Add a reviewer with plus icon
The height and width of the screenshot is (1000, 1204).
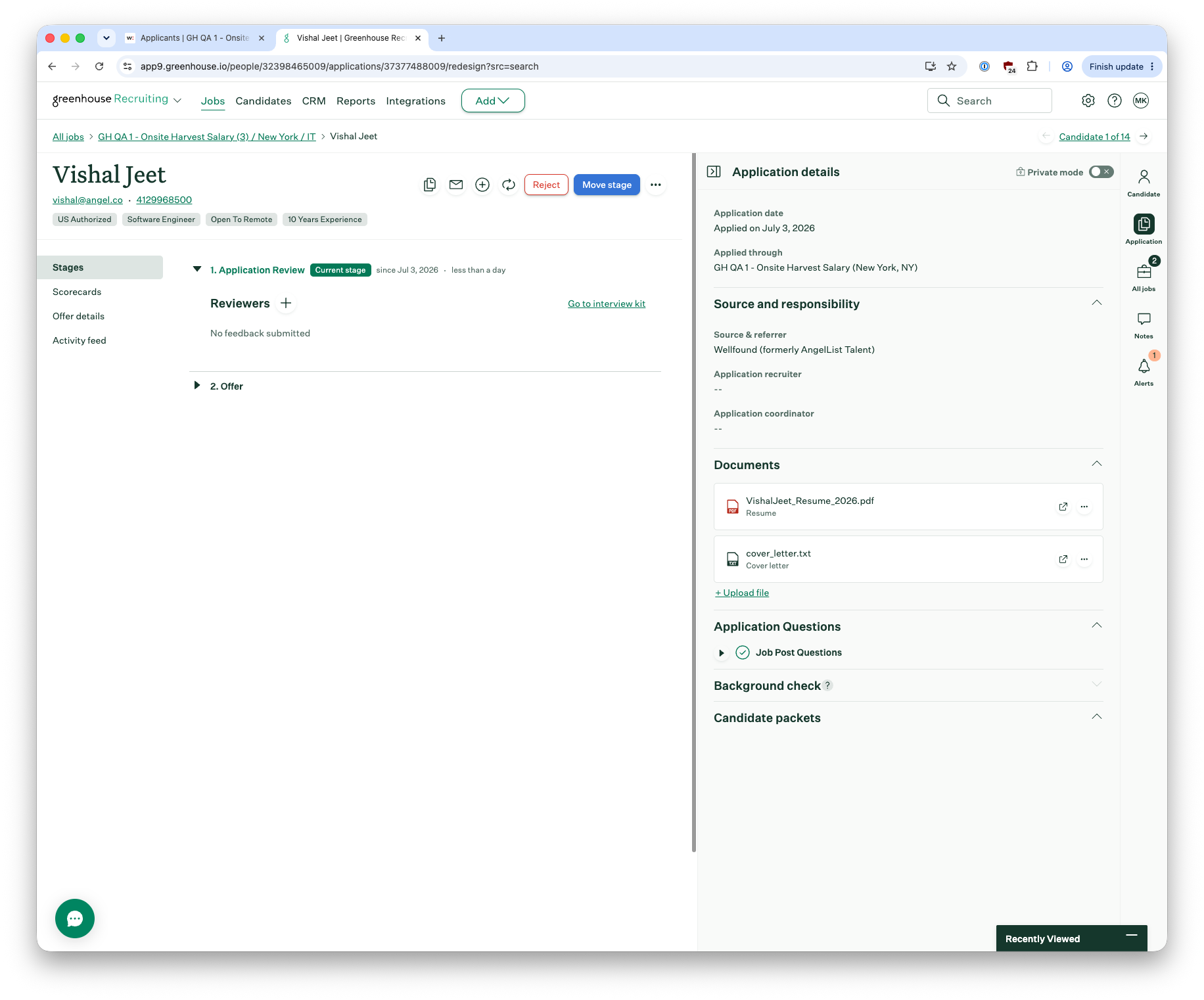click(x=286, y=304)
